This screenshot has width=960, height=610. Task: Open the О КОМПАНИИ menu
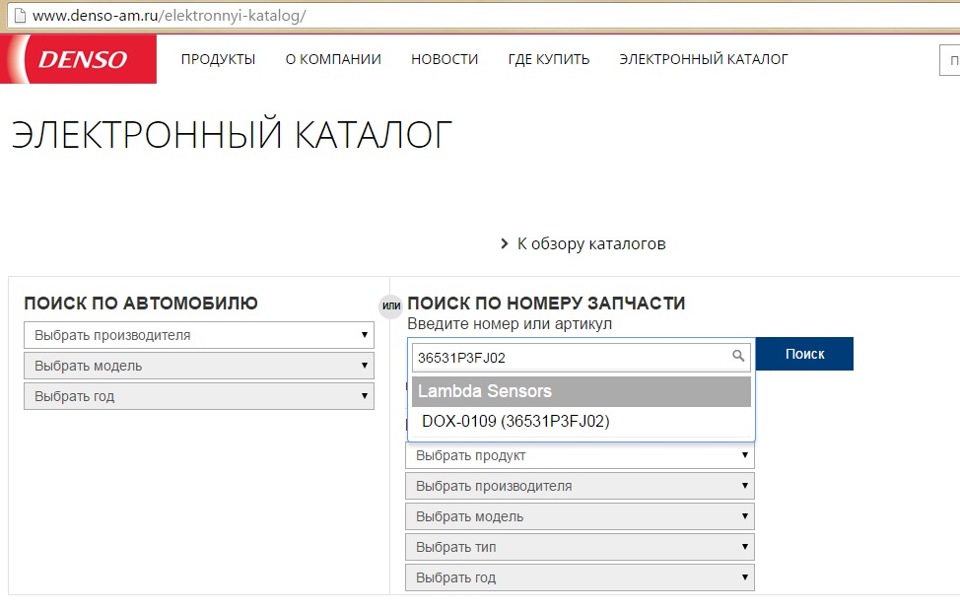(333, 59)
